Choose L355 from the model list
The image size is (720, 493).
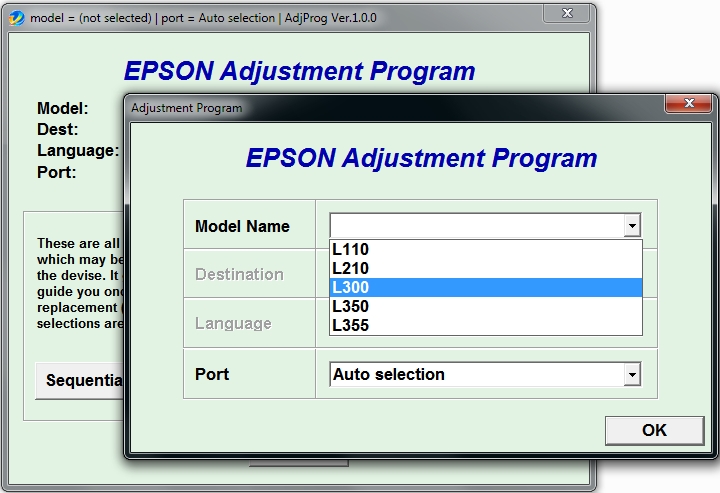coord(485,325)
